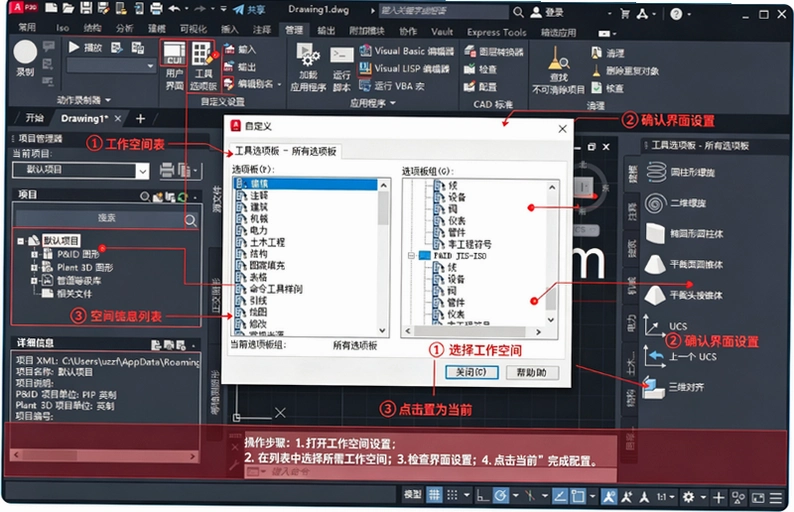The height and width of the screenshot is (512, 794).
Task: Click 输入 import customization icon
Action: pos(229,49)
